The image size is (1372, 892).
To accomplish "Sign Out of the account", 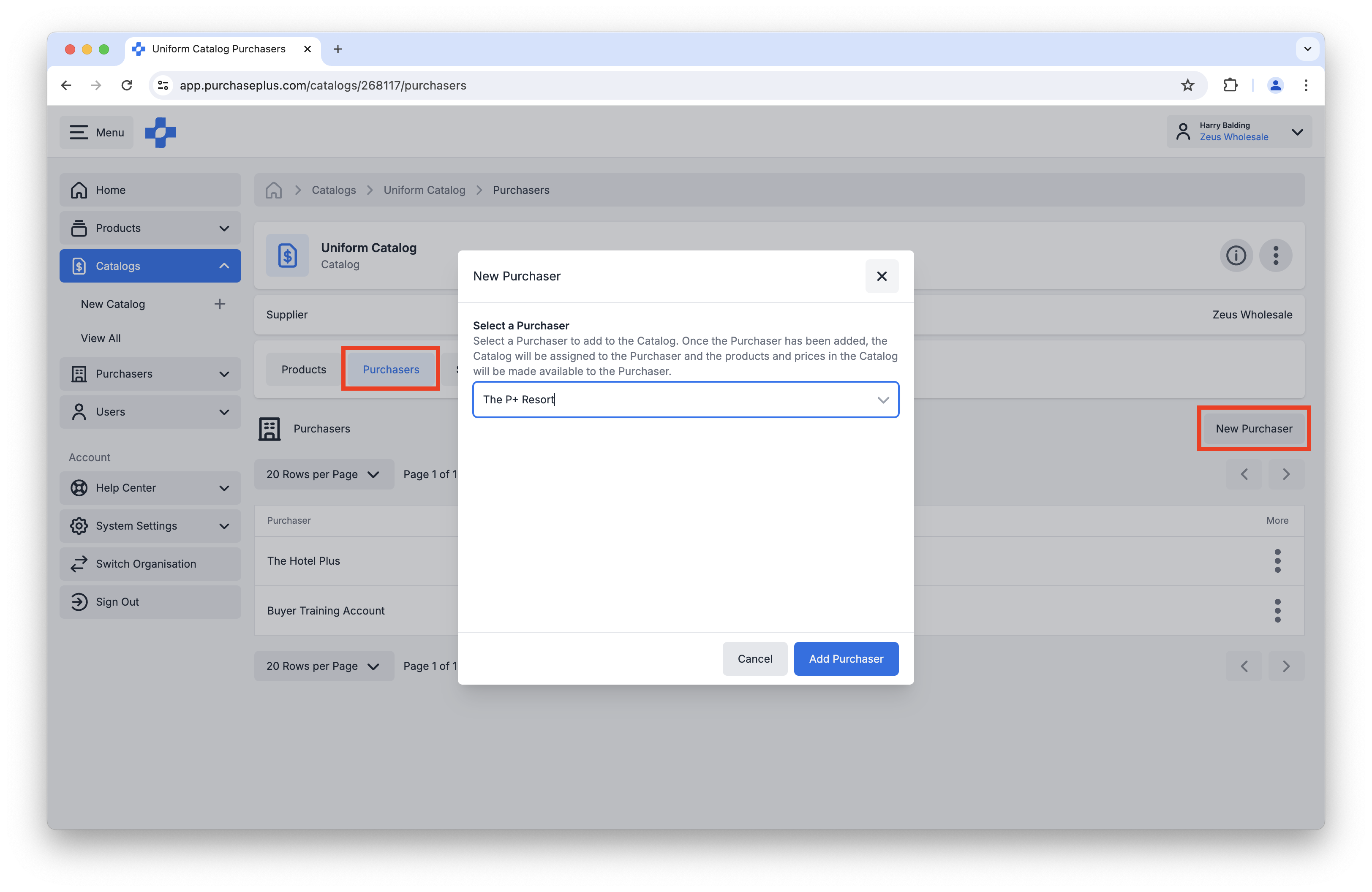I will [150, 602].
